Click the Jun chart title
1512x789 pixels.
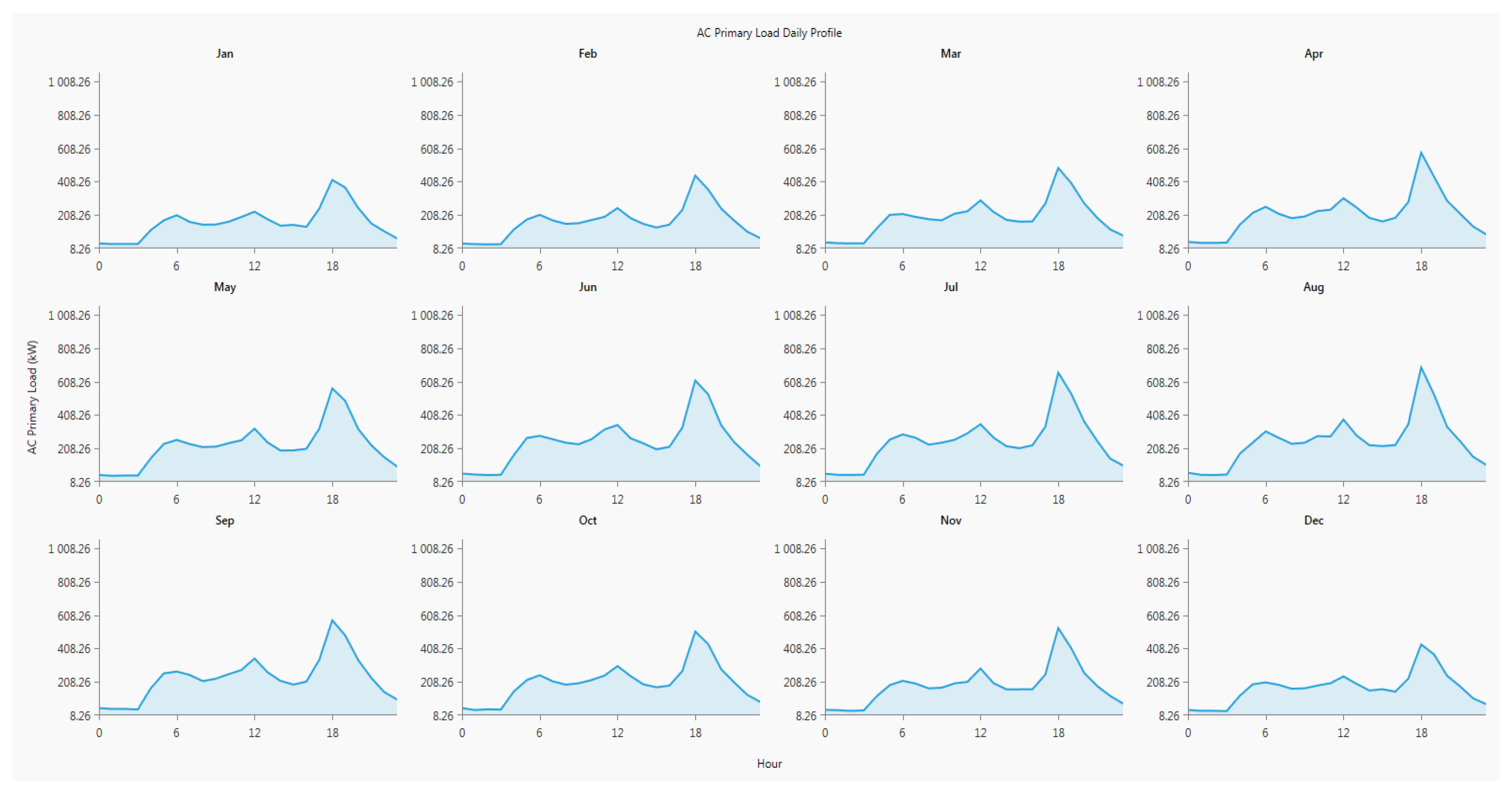point(587,287)
